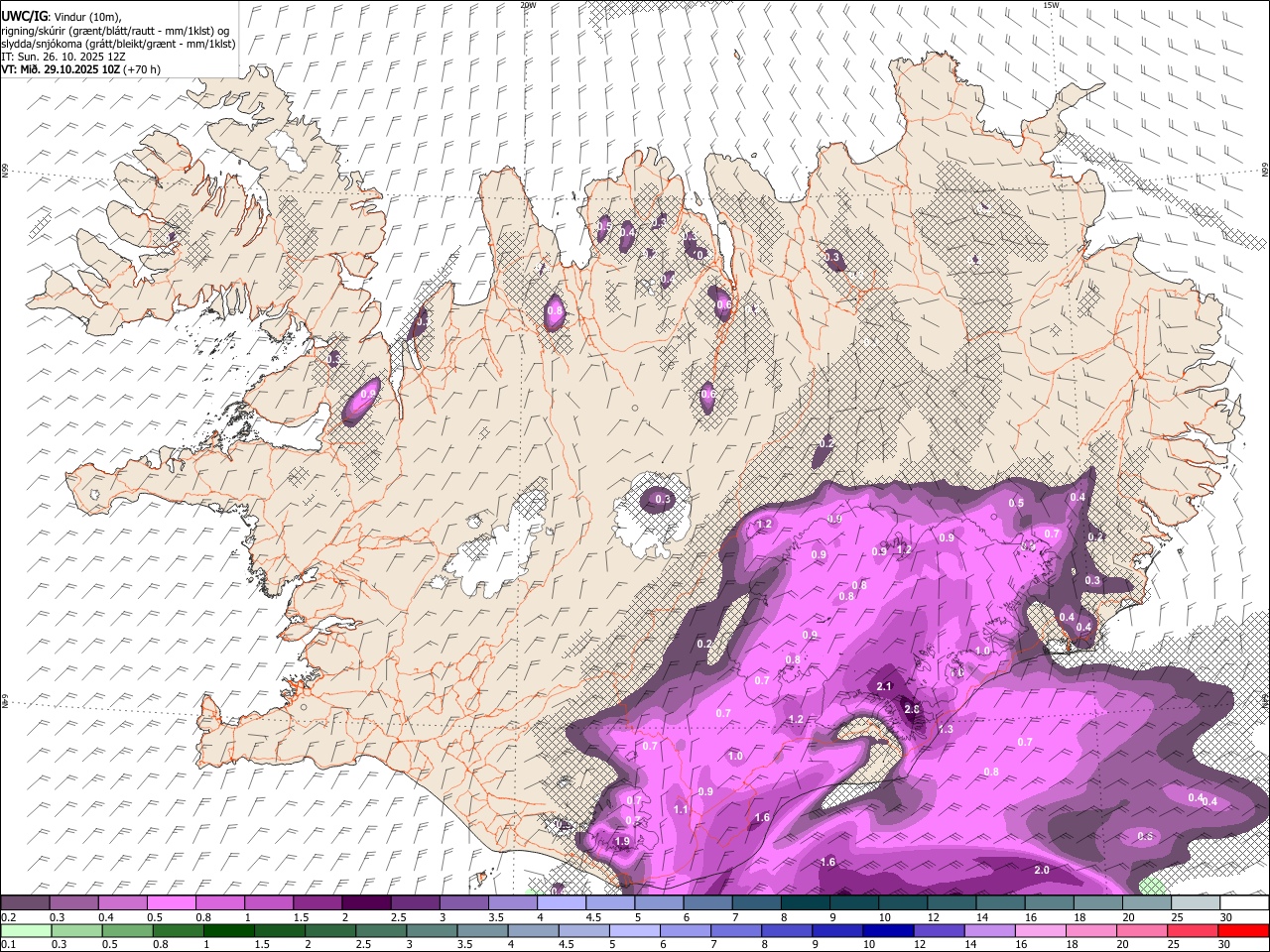Screen dimensions: 1270x952
Task: Click the '2.0' value label on the map
Action: (x=1042, y=870)
